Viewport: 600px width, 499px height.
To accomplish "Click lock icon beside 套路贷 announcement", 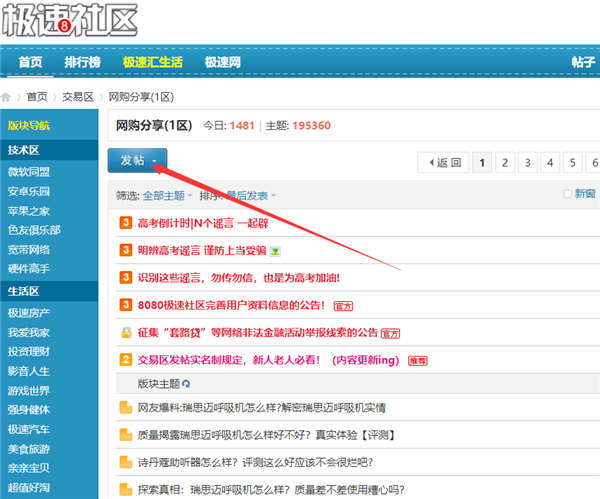I will pos(126,331).
